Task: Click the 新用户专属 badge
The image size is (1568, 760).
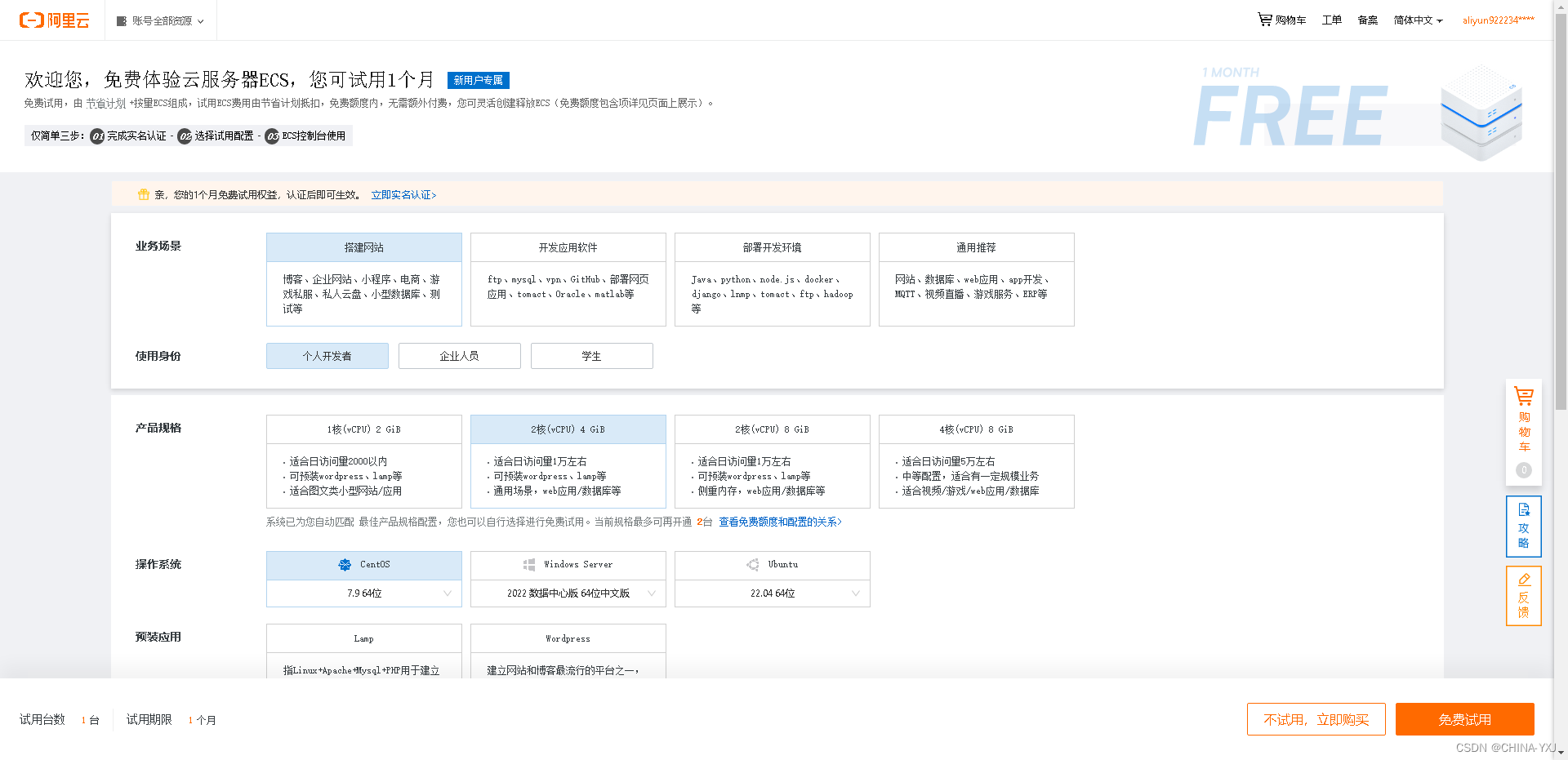Action: pyautogui.click(x=479, y=80)
